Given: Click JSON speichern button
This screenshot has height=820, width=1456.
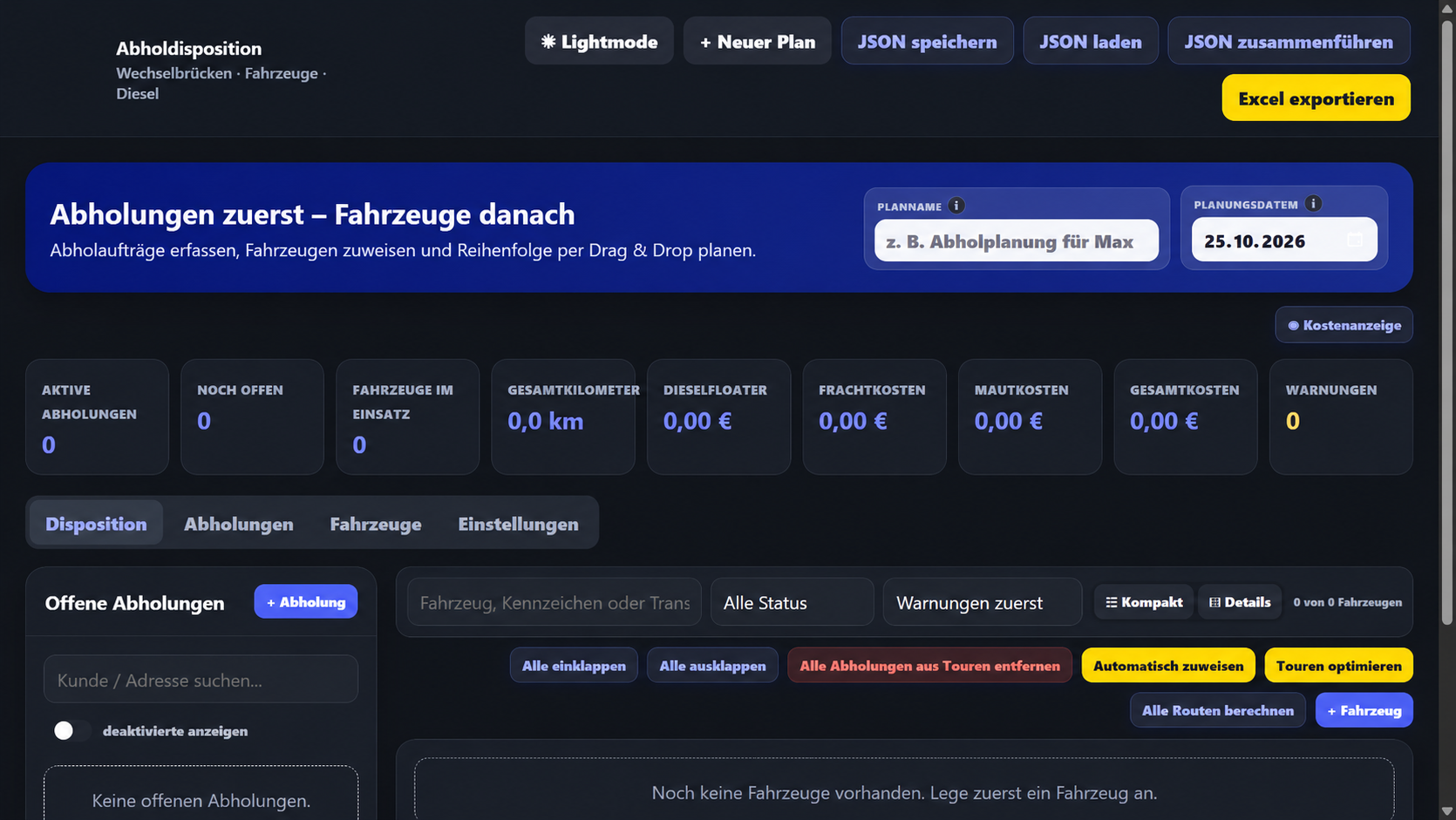Looking at the screenshot, I should tap(927, 41).
